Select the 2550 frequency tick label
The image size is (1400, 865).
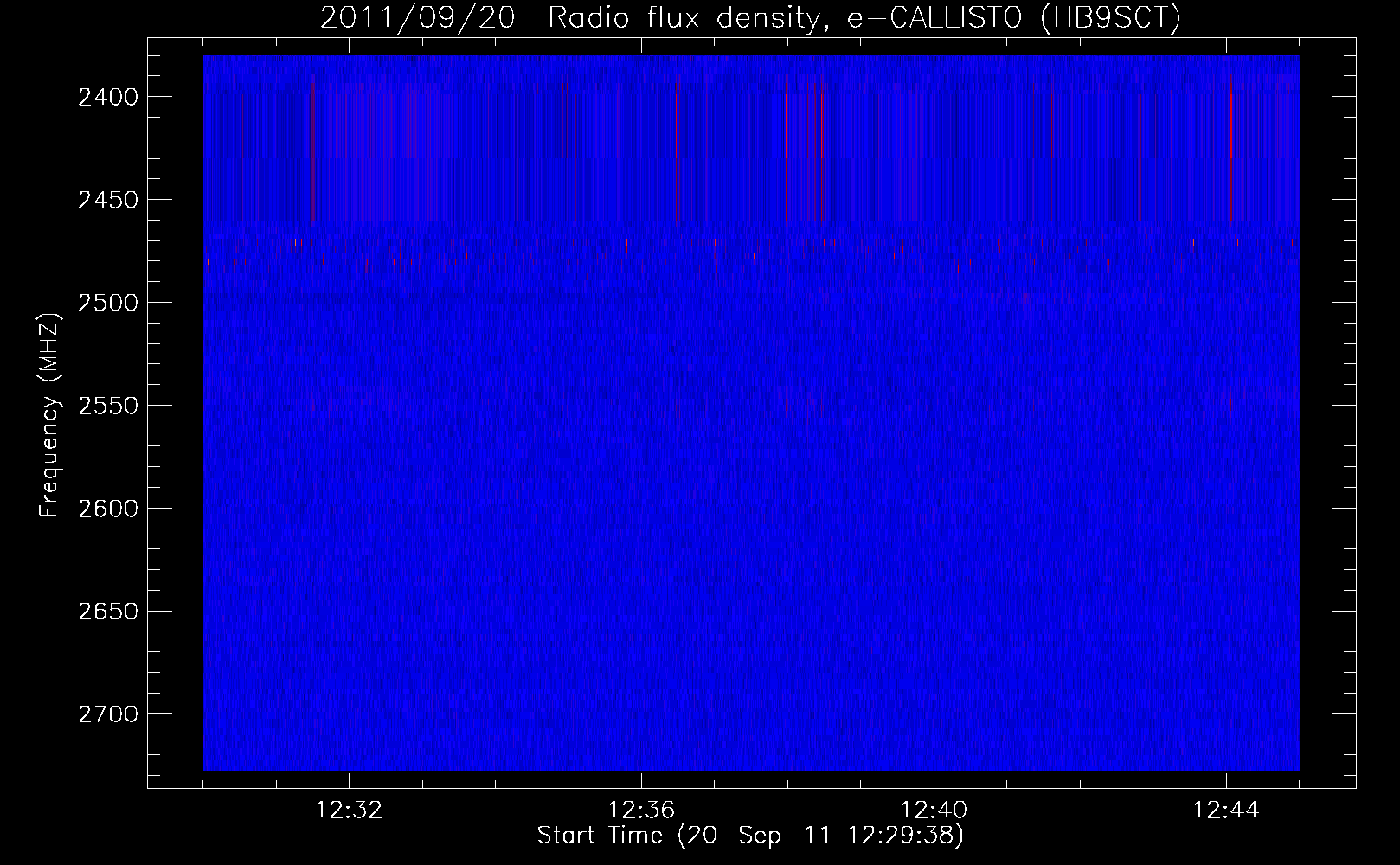(x=108, y=406)
